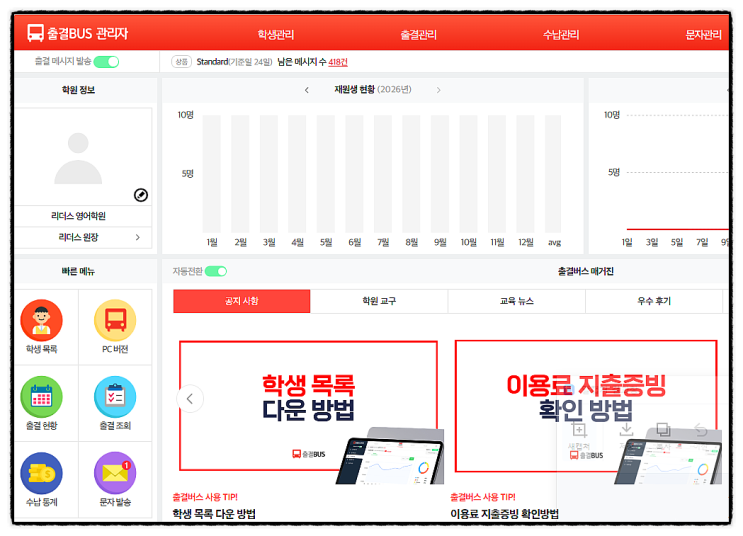Open the 학생 목록 quick menu icon
743x536 pixels.
(x=42, y=320)
